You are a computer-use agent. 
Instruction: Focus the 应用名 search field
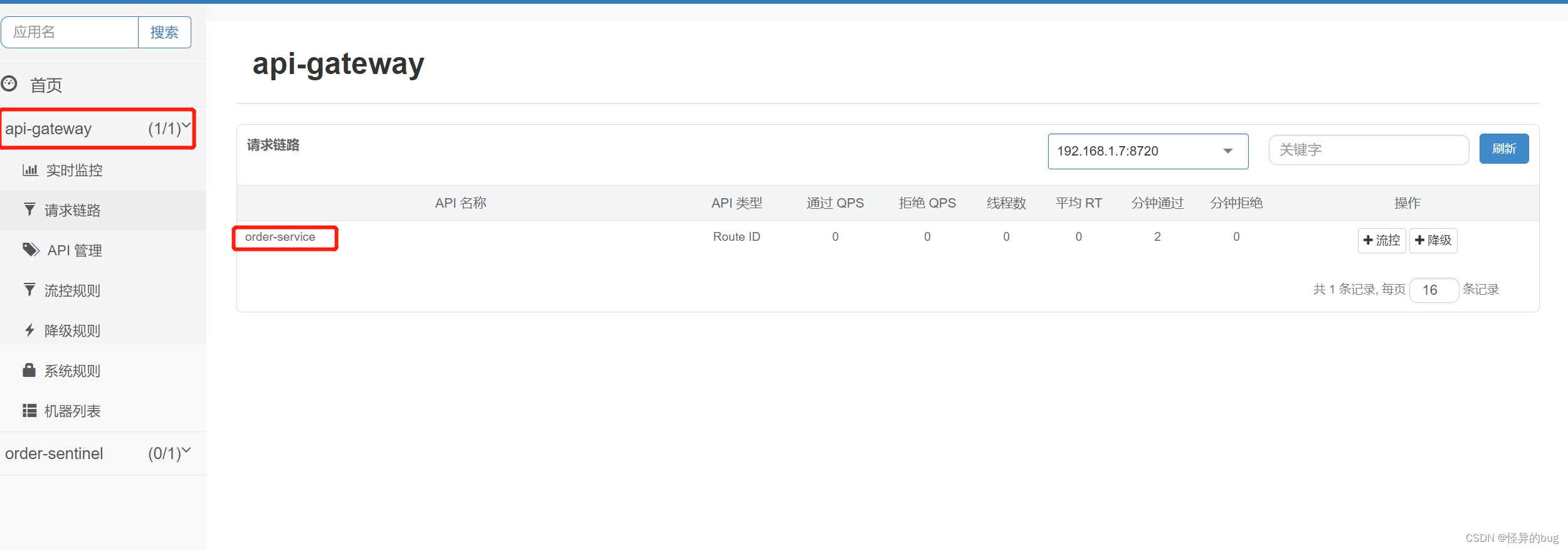coord(70,32)
